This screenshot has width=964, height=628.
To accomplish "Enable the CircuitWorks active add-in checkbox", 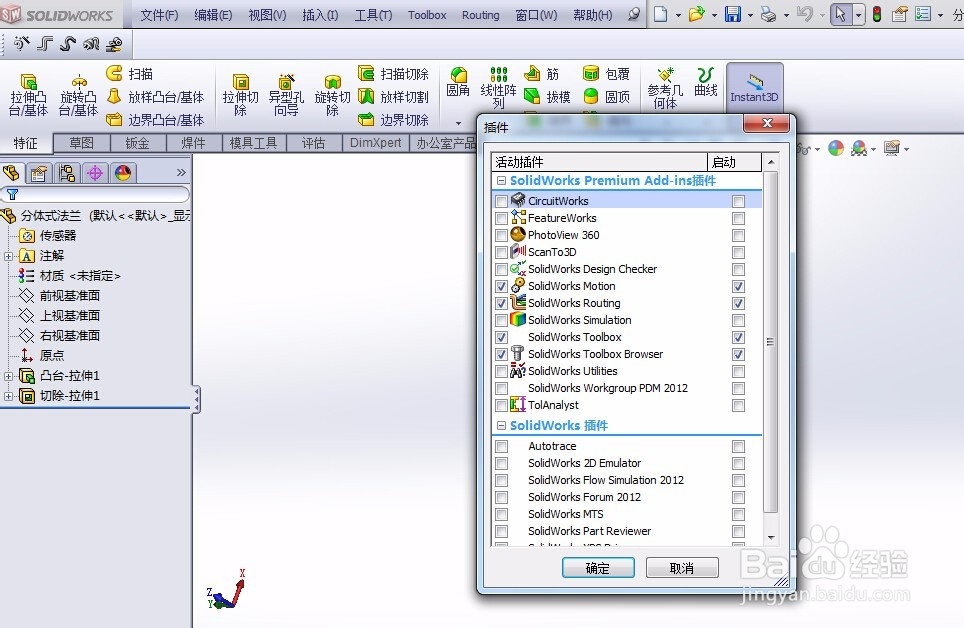I will 502,201.
